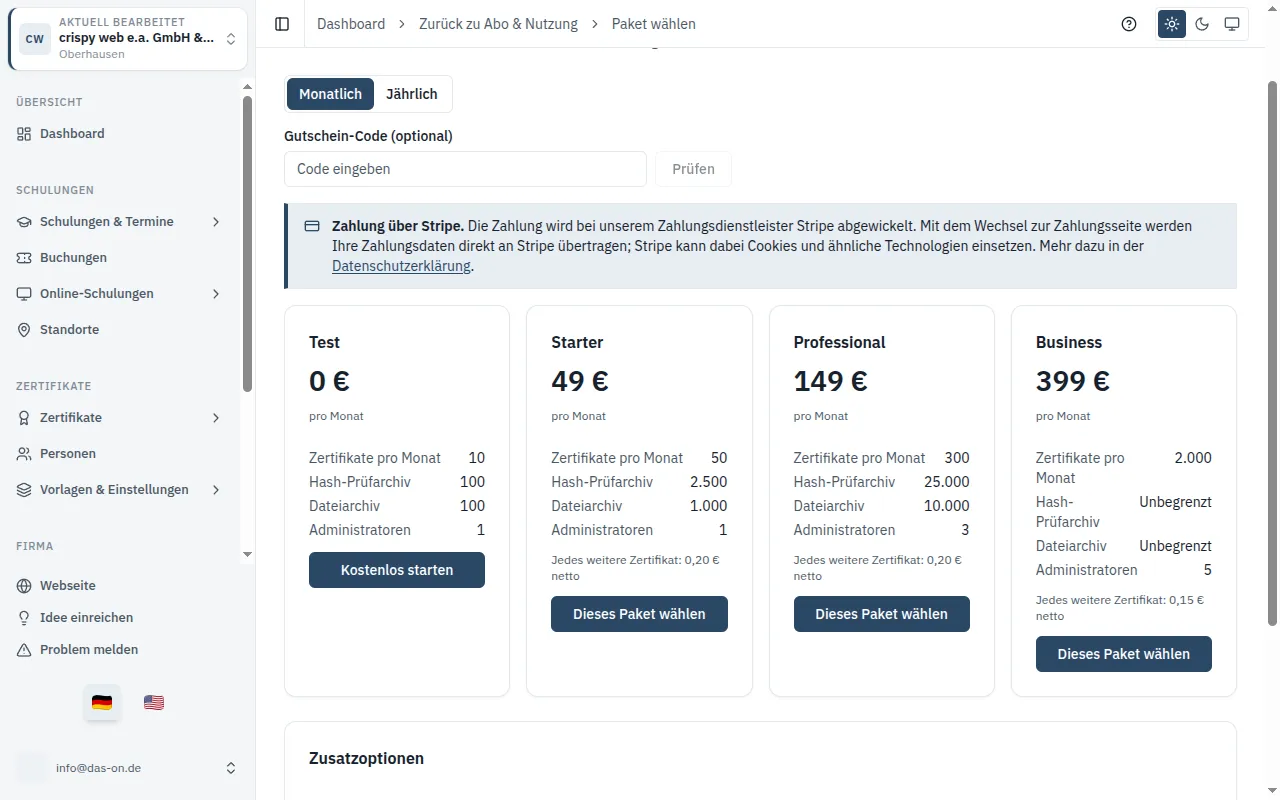Expand Zertifikate submenu chevron
Screen dimensions: 1280x800
tap(216, 418)
